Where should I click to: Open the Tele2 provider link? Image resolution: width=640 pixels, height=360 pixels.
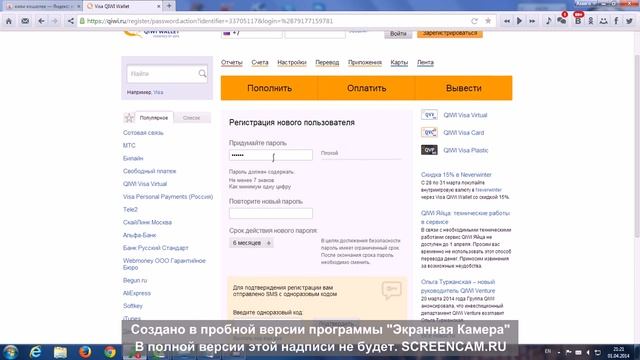click(130, 209)
